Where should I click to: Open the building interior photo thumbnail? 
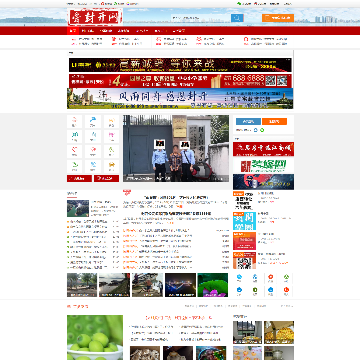tap(247, 332)
